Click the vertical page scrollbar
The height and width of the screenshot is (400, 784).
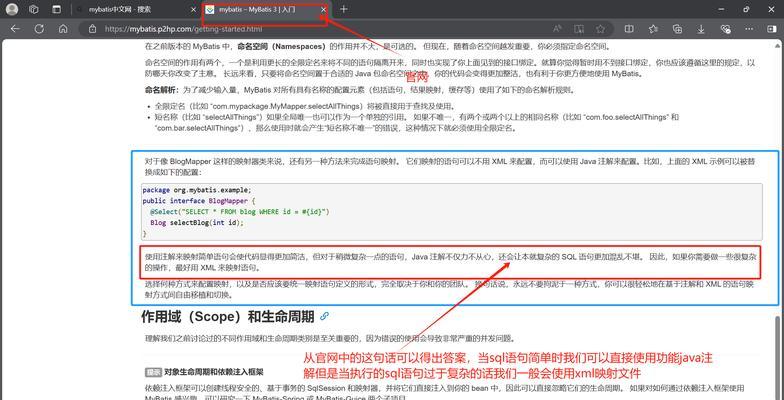pyautogui.click(x=780, y=358)
